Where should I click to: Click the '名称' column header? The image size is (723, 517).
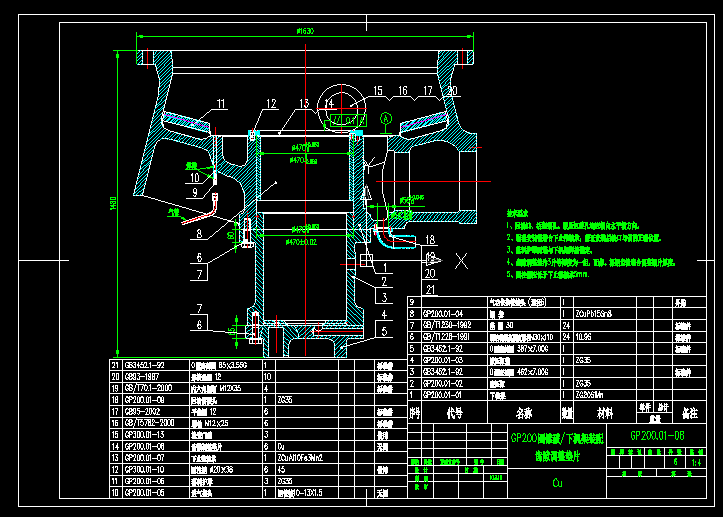click(524, 413)
